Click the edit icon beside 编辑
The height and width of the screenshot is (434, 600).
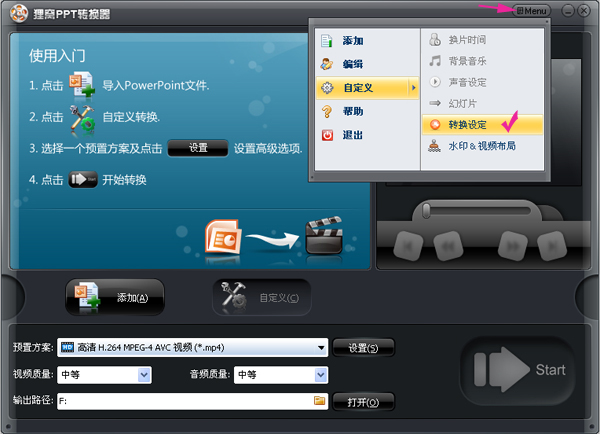[x=326, y=64]
